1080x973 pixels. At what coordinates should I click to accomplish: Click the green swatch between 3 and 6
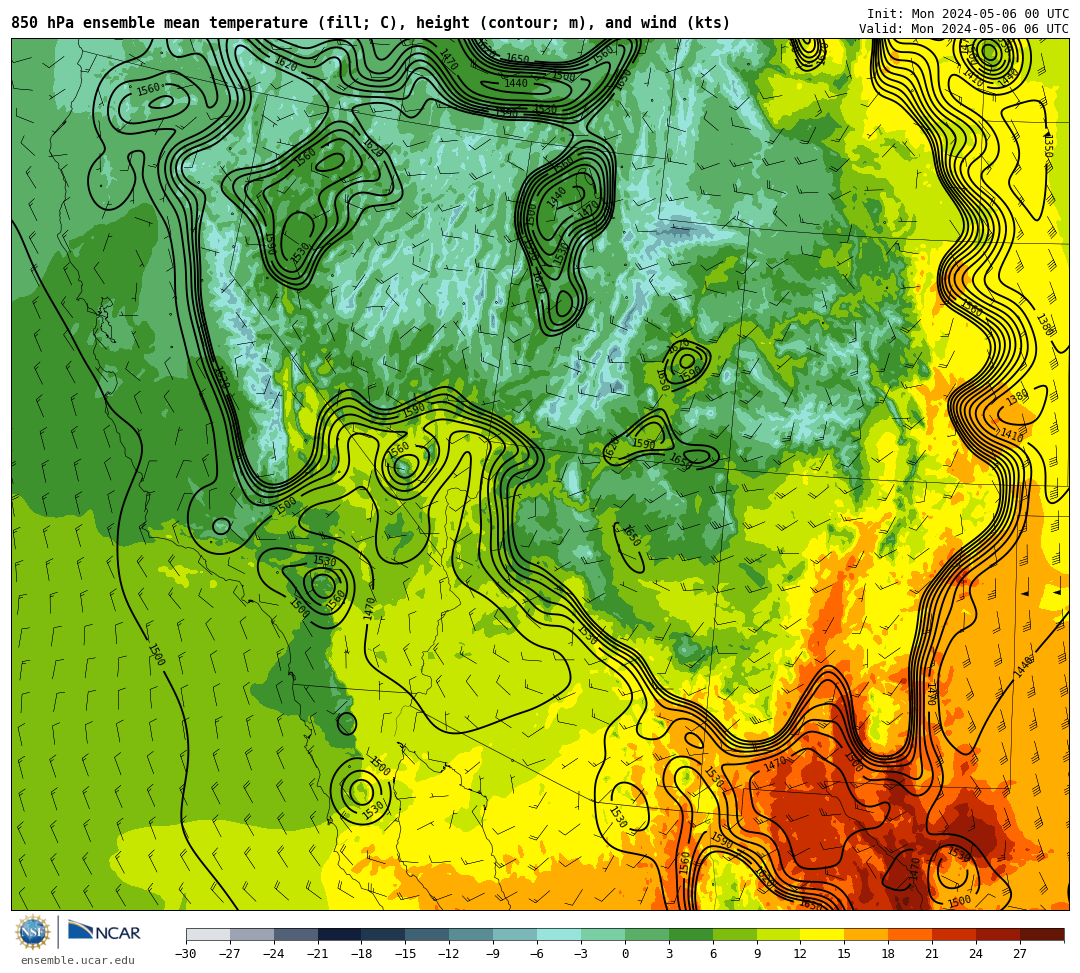click(x=691, y=934)
